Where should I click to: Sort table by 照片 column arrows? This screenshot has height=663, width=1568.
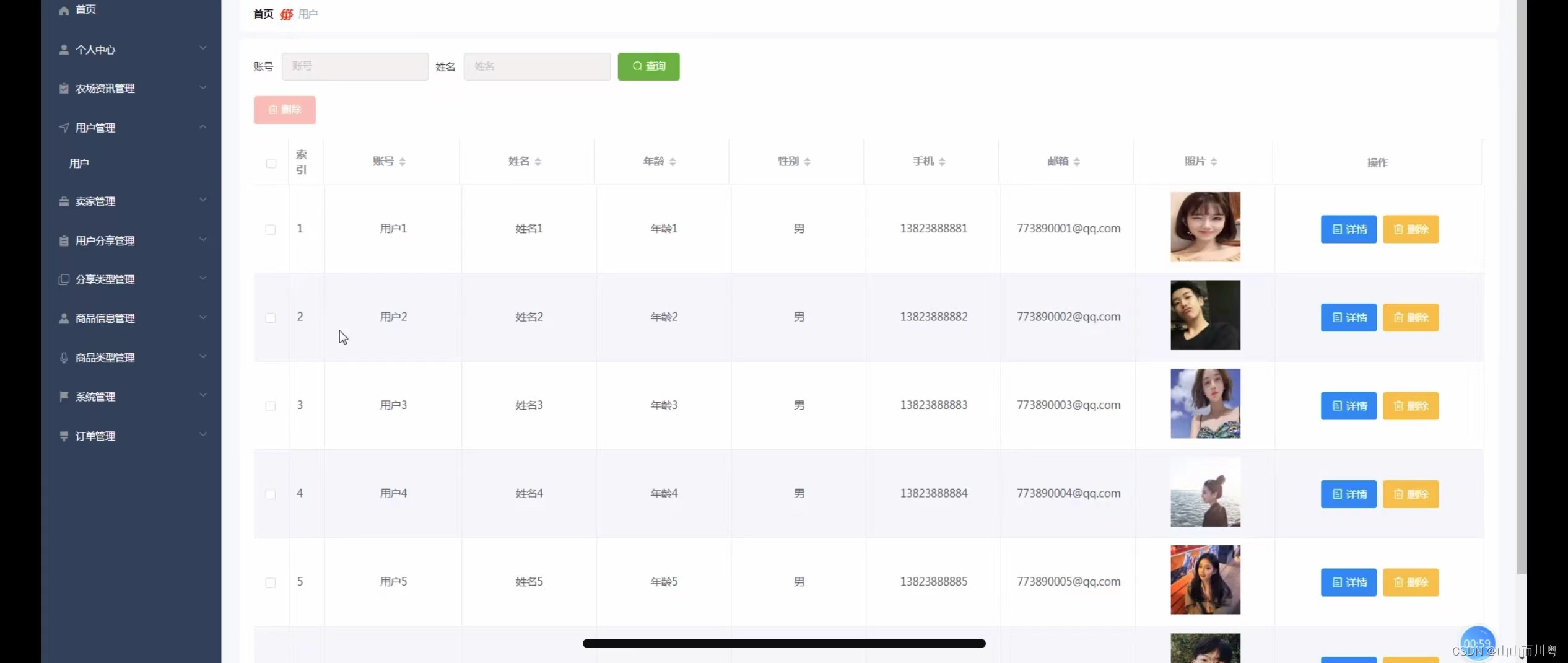(x=1214, y=162)
